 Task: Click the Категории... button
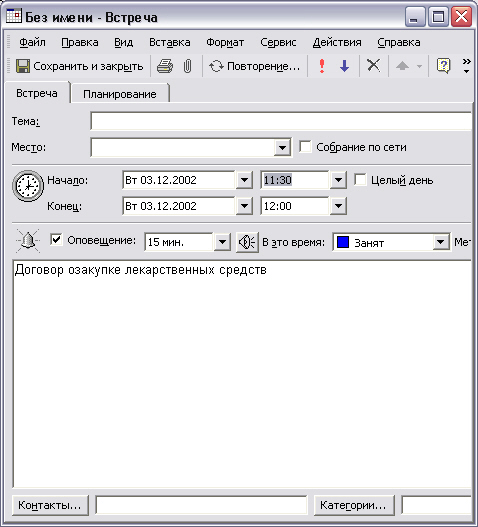click(x=353, y=505)
